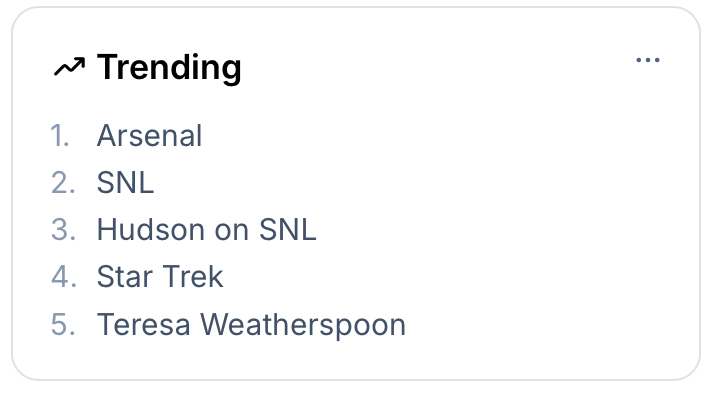Screen dimensions: 714x406
Task: View the Star Trek trending topic
Action: click(x=160, y=277)
